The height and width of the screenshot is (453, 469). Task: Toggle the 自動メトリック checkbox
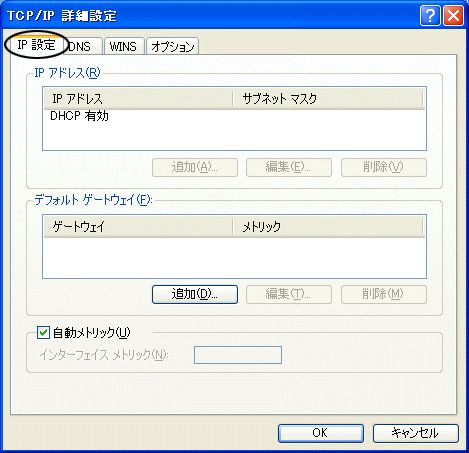43,332
